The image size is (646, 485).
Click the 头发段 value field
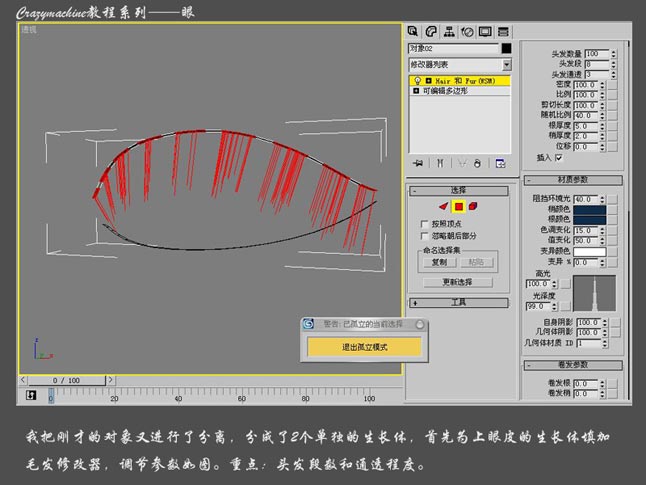(597, 64)
